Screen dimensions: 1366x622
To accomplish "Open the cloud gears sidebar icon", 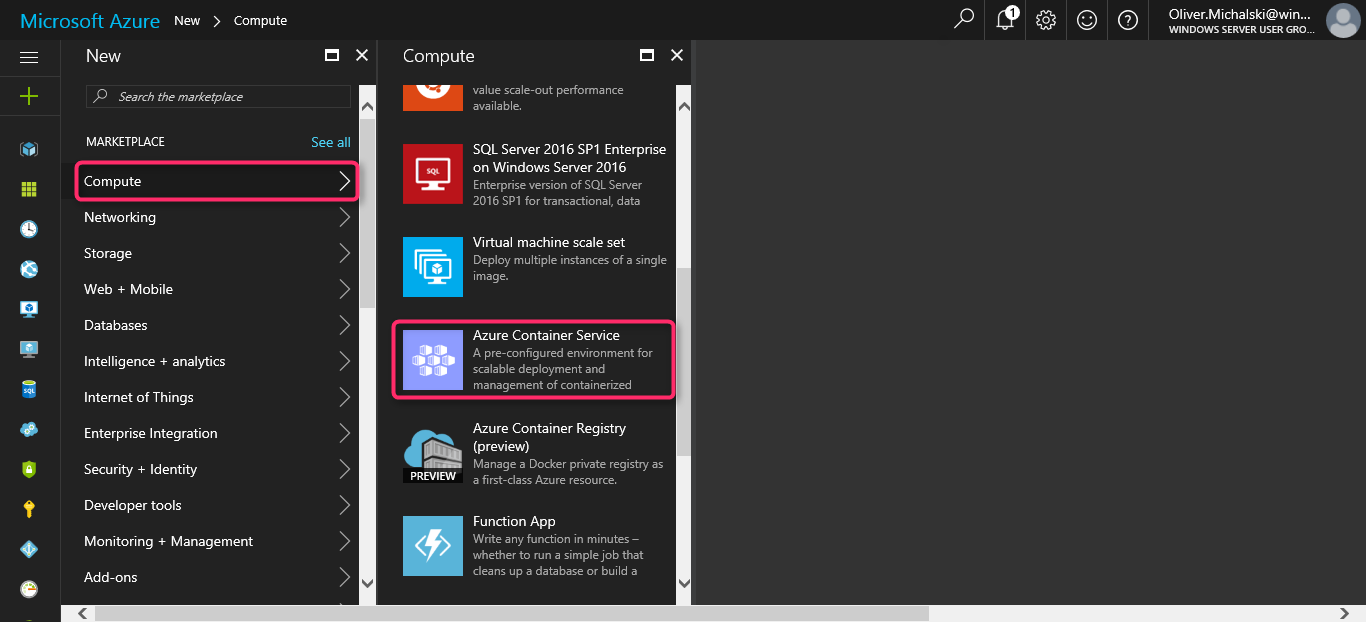I will click(29, 429).
